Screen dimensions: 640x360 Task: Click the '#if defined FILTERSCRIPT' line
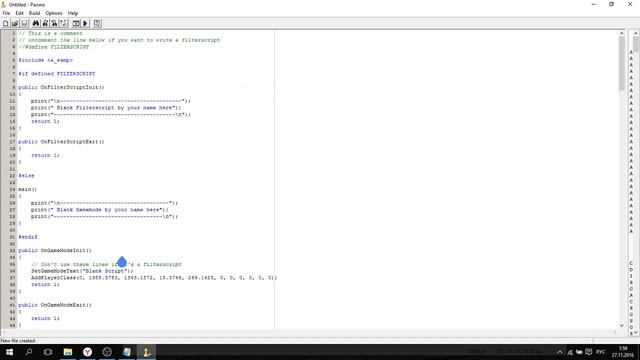[57, 73]
